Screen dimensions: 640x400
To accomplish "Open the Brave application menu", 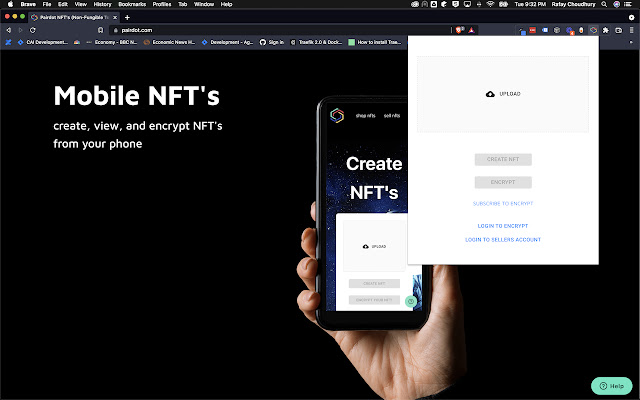I will [28, 4].
